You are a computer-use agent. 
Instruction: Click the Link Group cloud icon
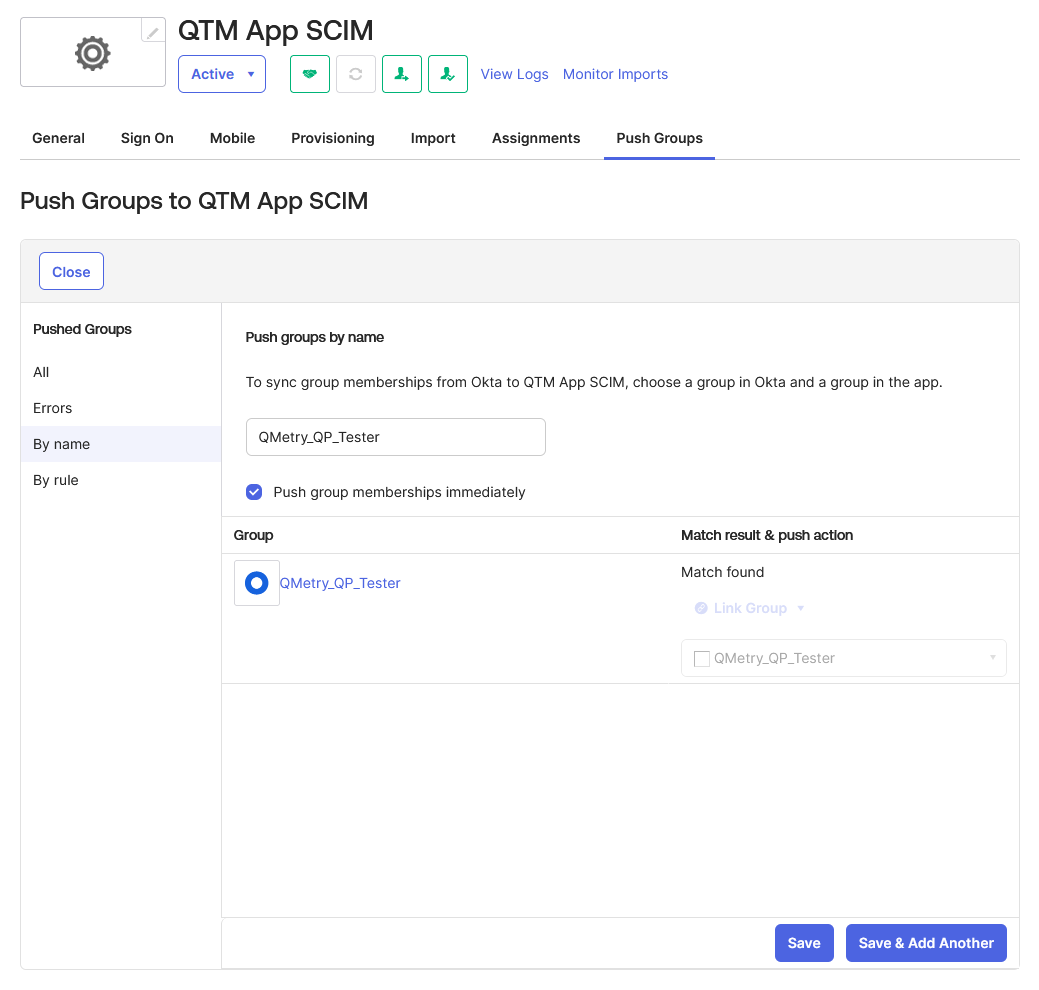click(700, 608)
